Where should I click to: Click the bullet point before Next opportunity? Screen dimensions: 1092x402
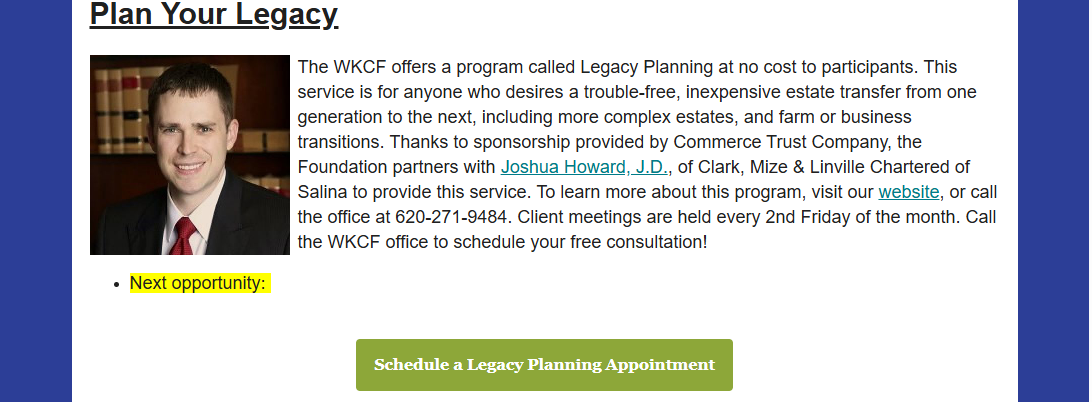(118, 285)
